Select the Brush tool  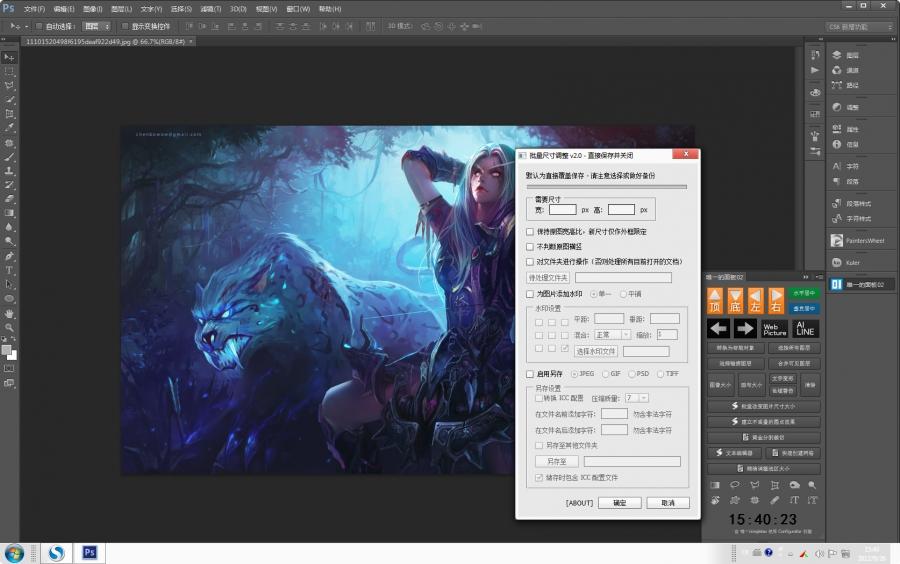(x=9, y=157)
